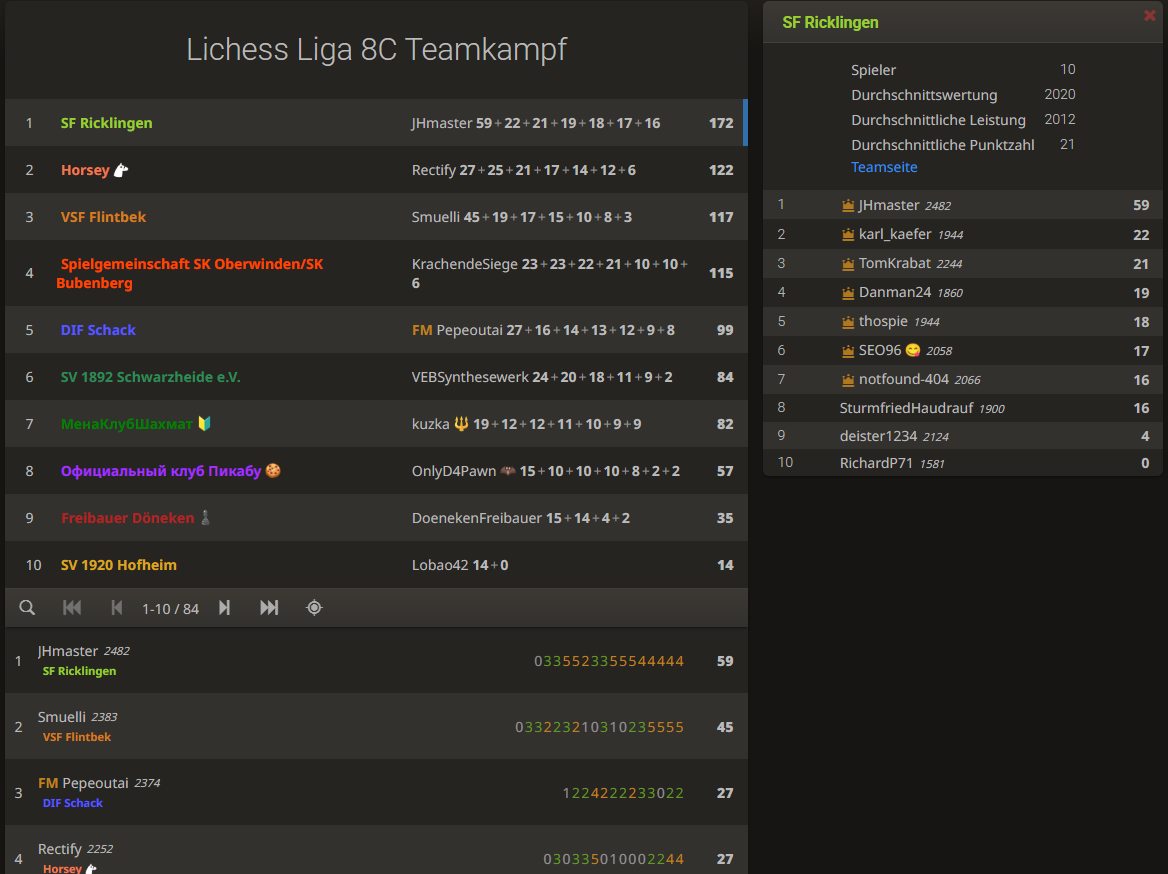Open the player search magnifier icon
The image size is (1168, 874).
(27, 607)
